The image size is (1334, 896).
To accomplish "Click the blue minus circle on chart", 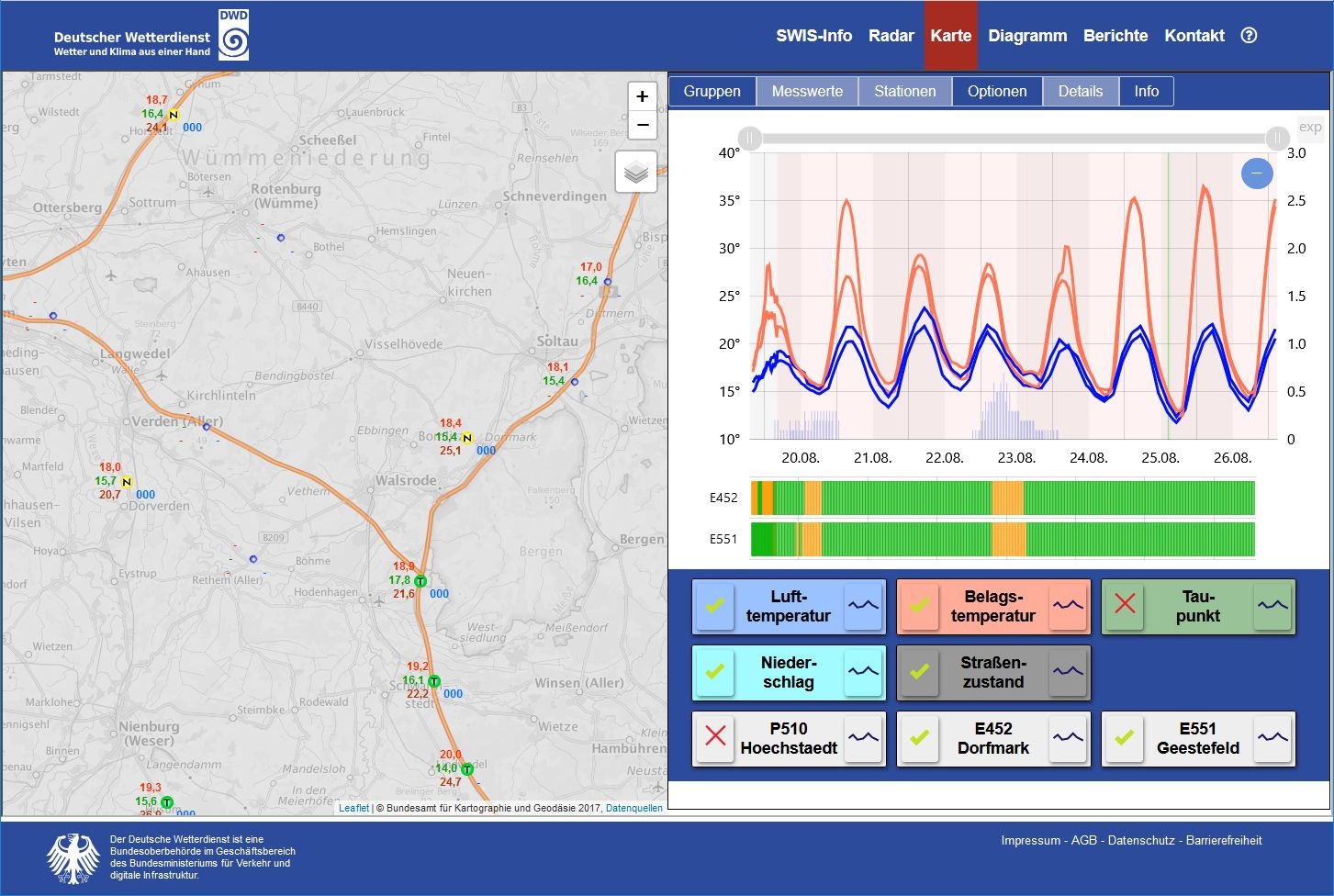I will pos(1257,174).
